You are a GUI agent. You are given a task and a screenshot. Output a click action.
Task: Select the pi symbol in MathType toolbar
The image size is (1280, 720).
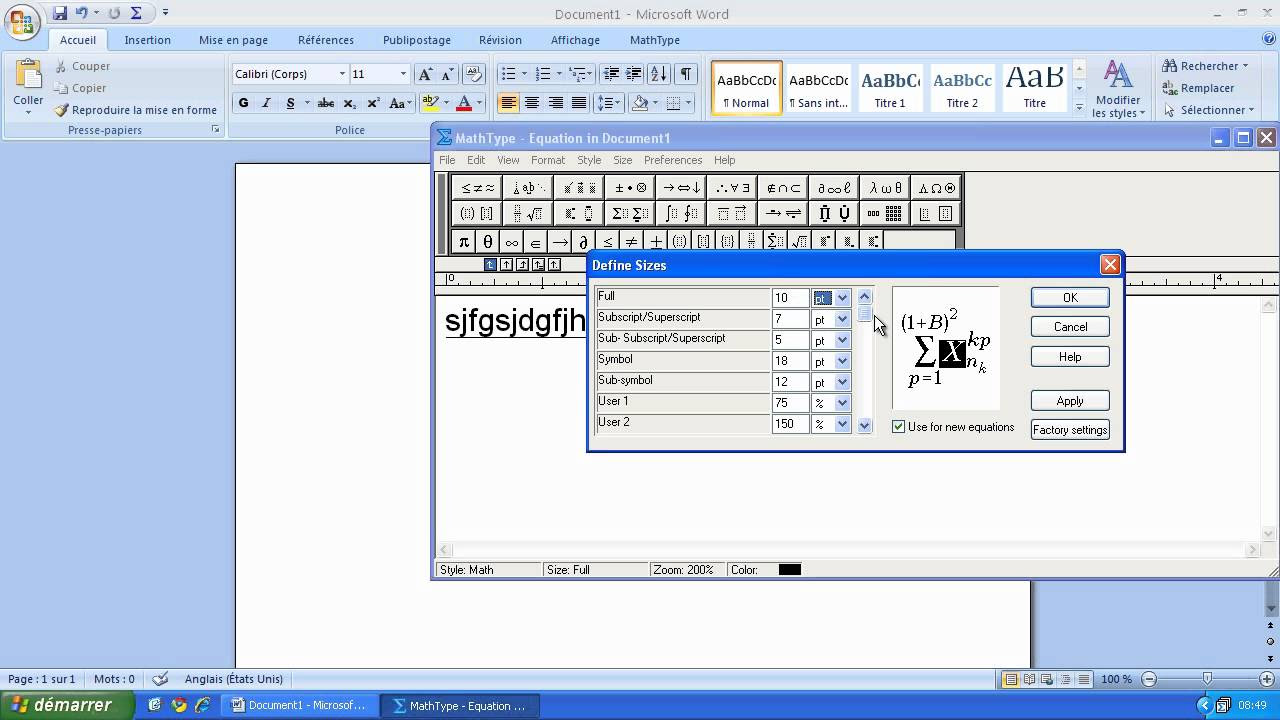[465, 240]
